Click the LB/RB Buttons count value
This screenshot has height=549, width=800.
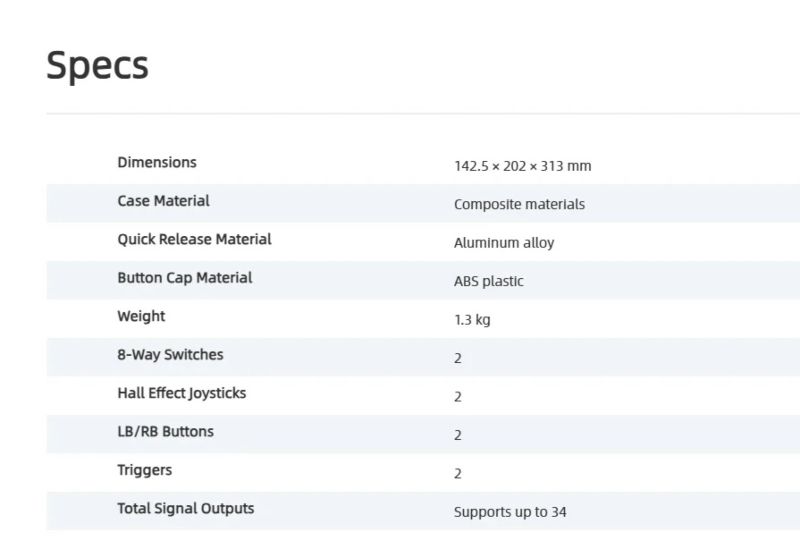(458, 435)
